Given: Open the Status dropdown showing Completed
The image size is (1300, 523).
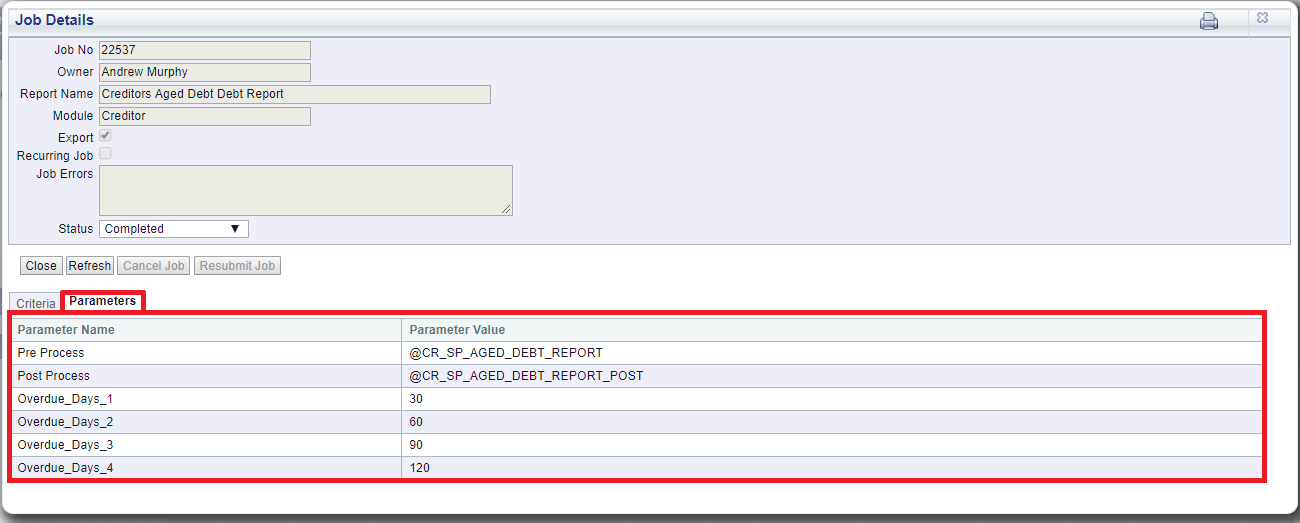Looking at the screenshot, I should coord(174,229).
